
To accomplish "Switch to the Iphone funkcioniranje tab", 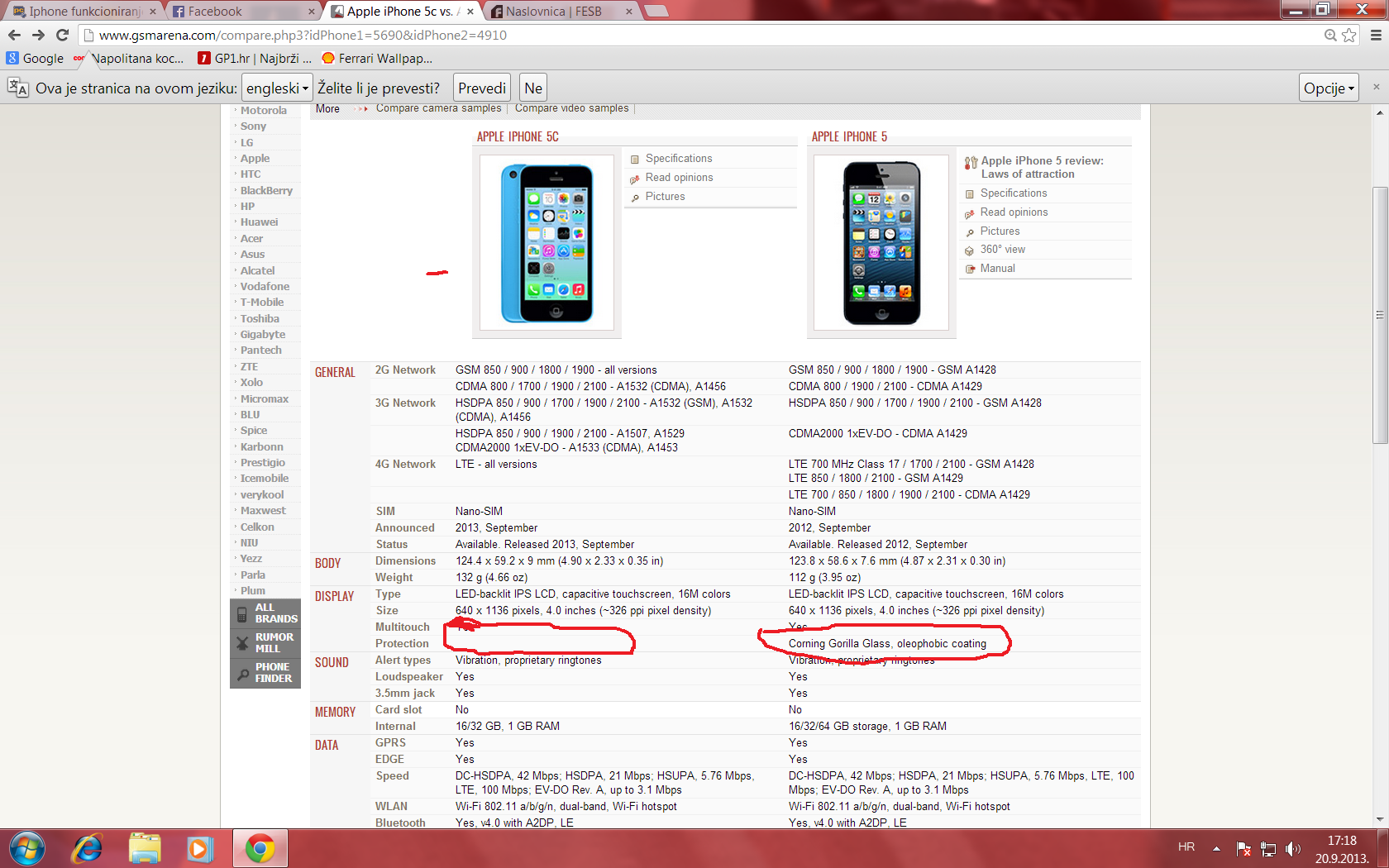I will click(84, 11).
